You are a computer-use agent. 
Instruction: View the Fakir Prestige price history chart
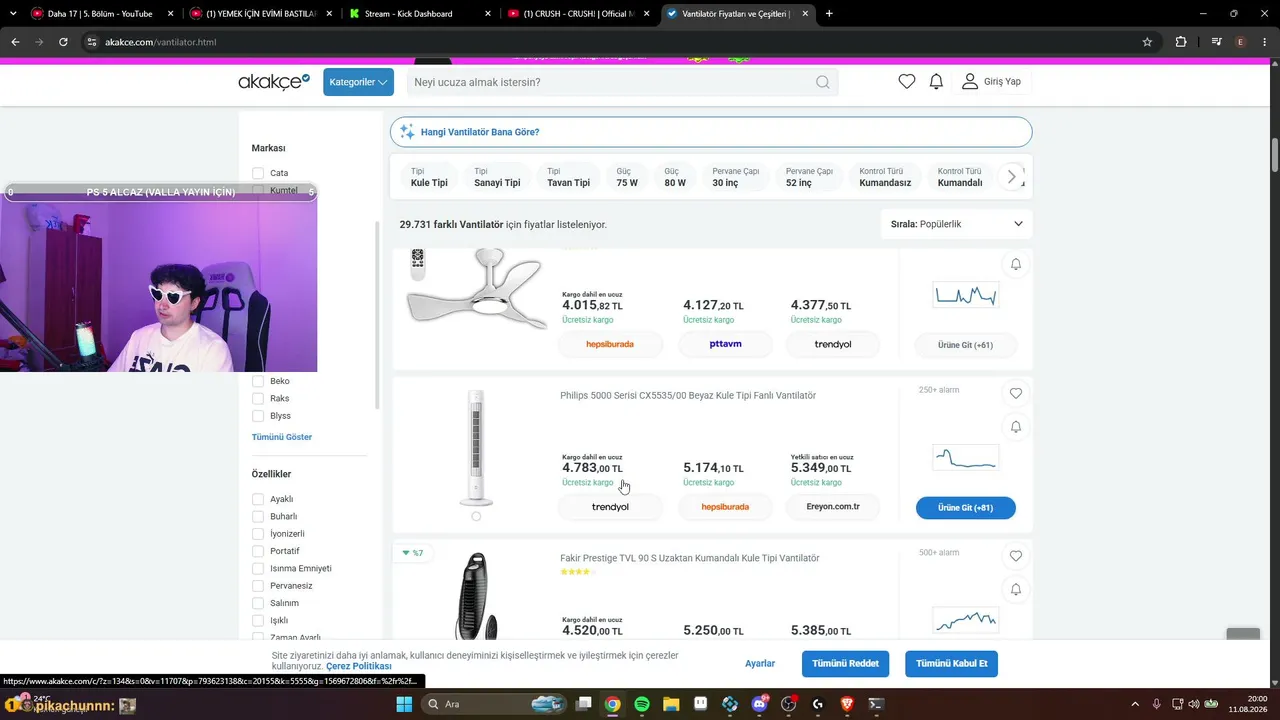[966, 620]
